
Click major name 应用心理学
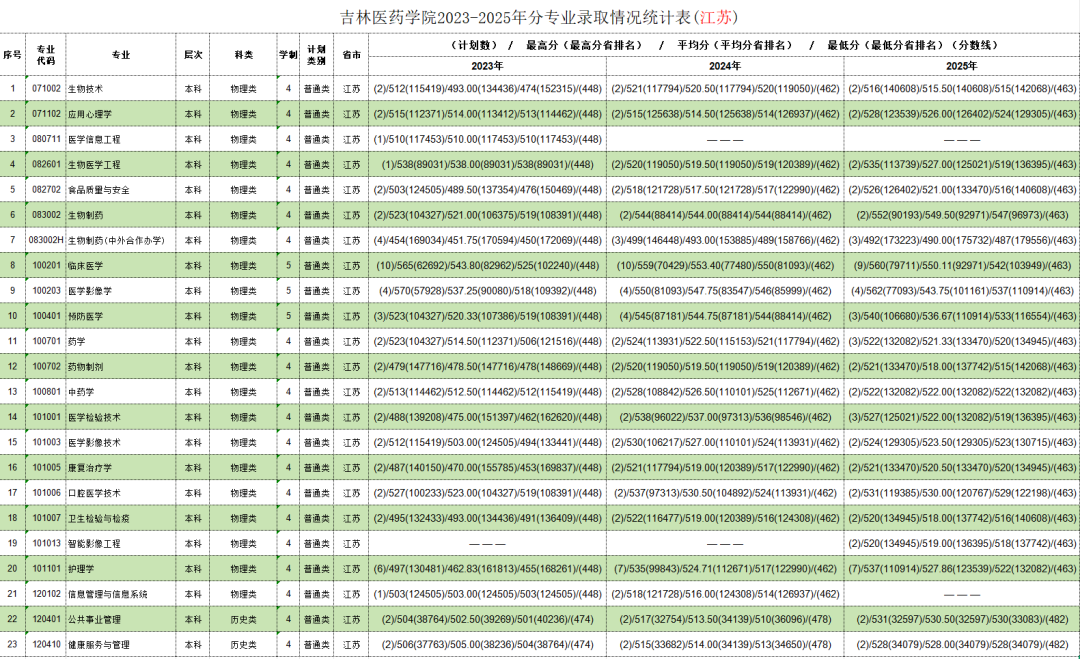click(90, 114)
